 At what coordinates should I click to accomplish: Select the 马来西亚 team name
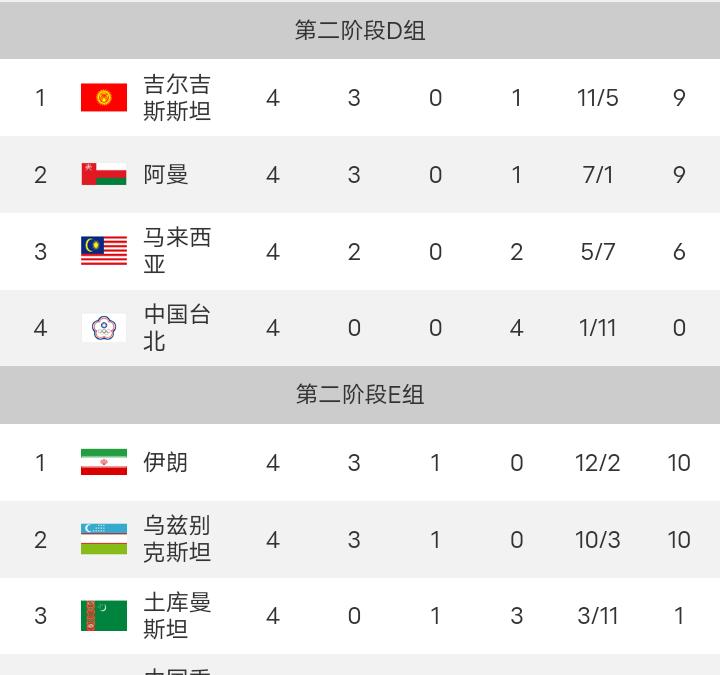(x=177, y=251)
